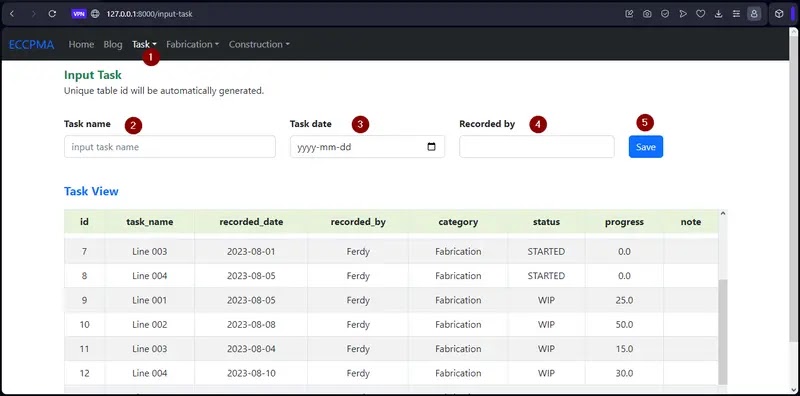Open the shield privacy protection icon
The image size is (800, 396).
coord(665,14)
